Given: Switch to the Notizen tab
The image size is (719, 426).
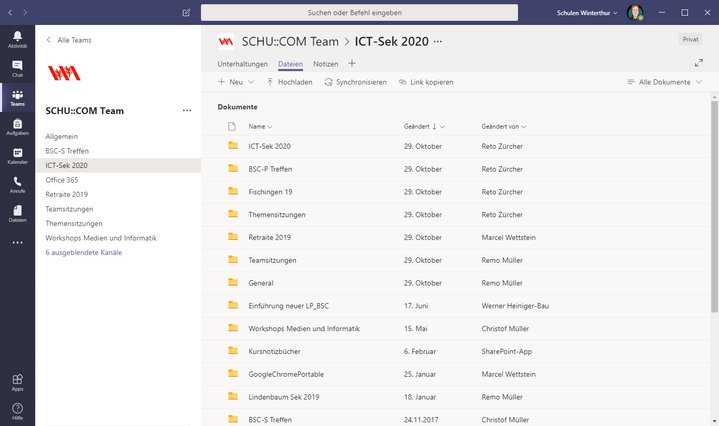Looking at the screenshot, I should (x=326, y=64).
